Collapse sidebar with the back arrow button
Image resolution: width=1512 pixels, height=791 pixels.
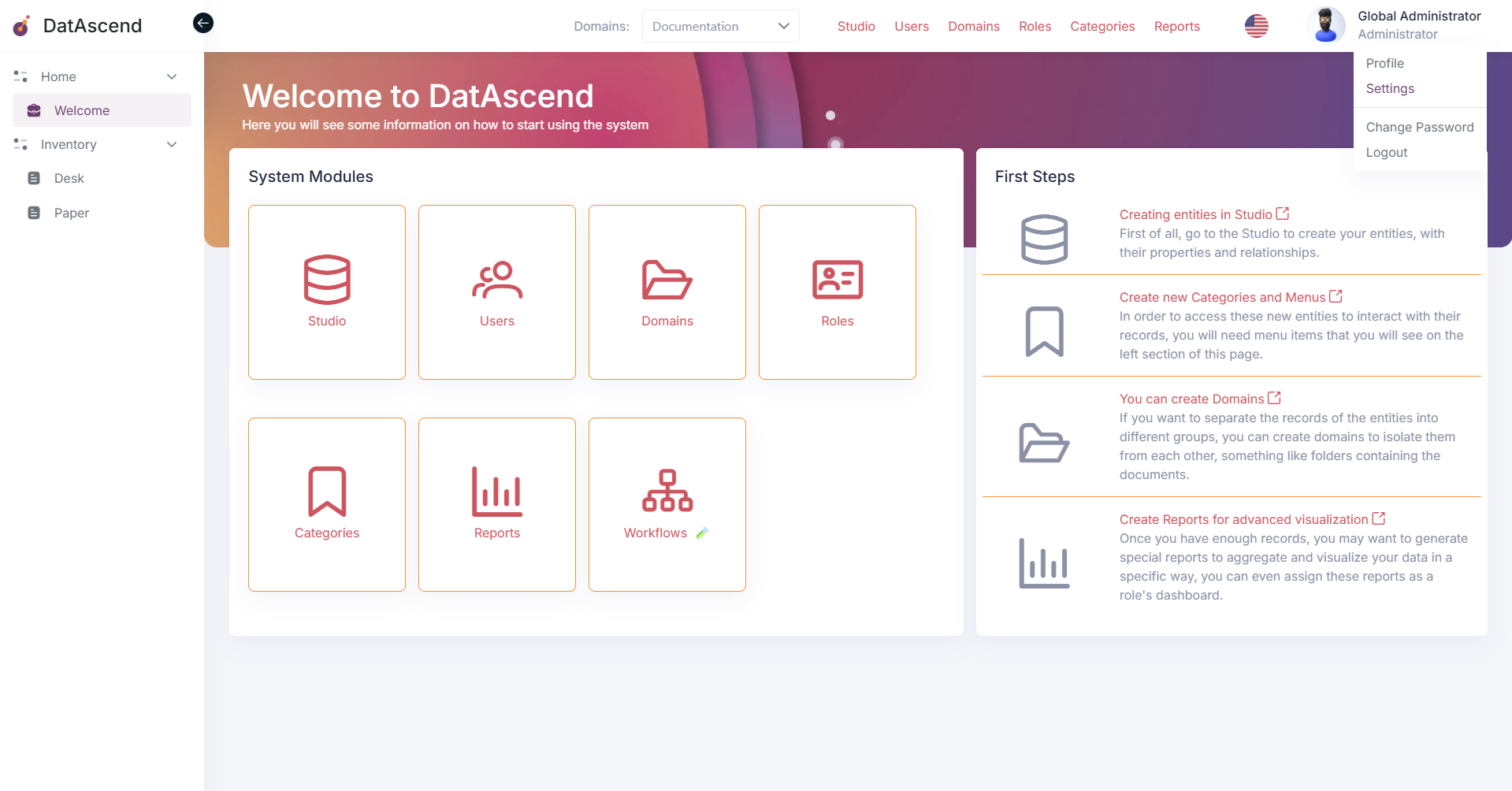203,23
